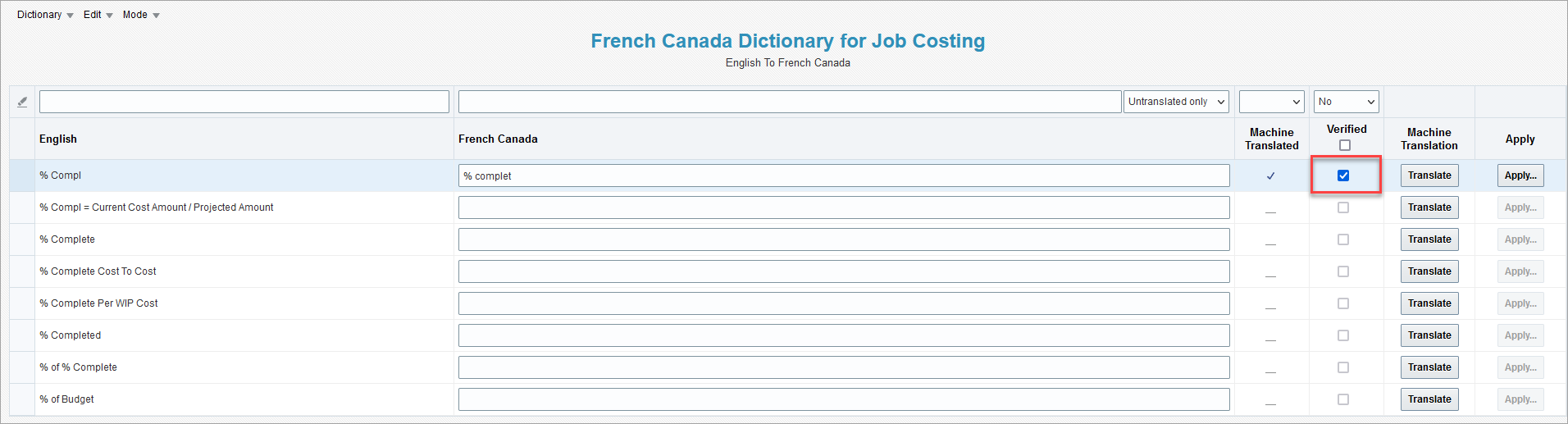Click Translate for % Complete Cost To Cost
This screenshot has width=1568, height=424.
[1429, 271]
